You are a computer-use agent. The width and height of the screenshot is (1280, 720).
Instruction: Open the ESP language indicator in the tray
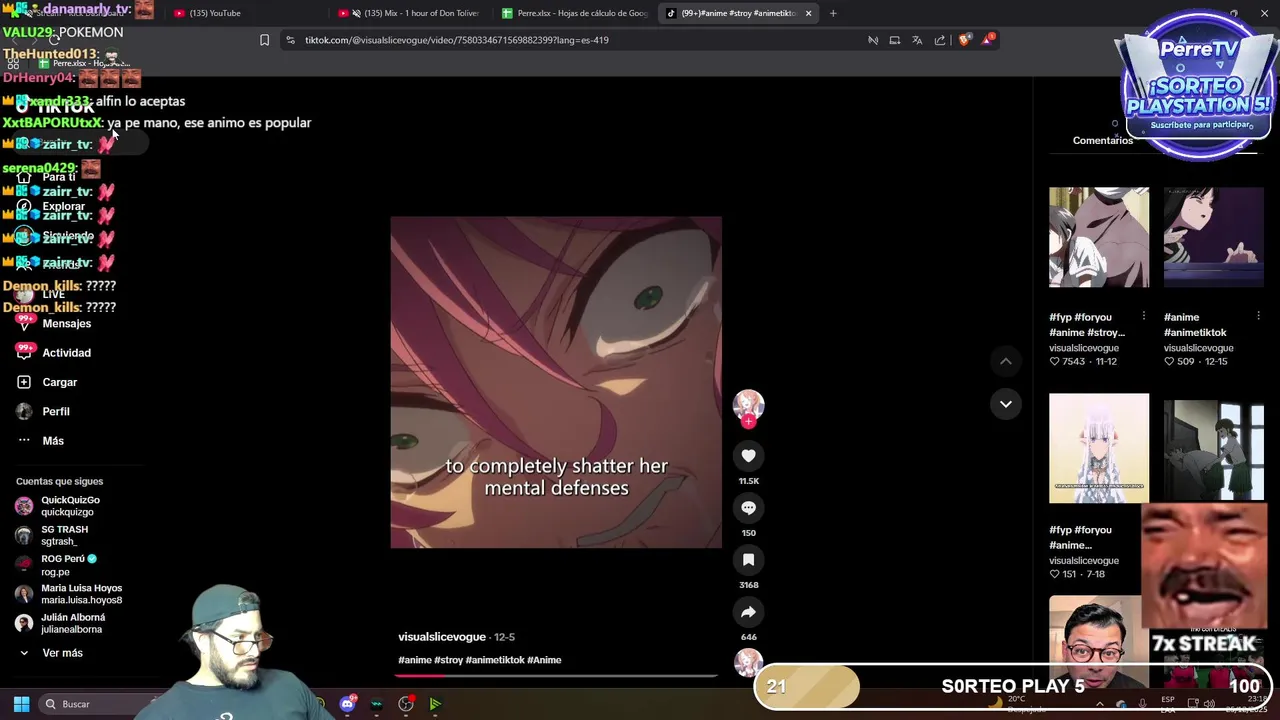point(1168,704)
